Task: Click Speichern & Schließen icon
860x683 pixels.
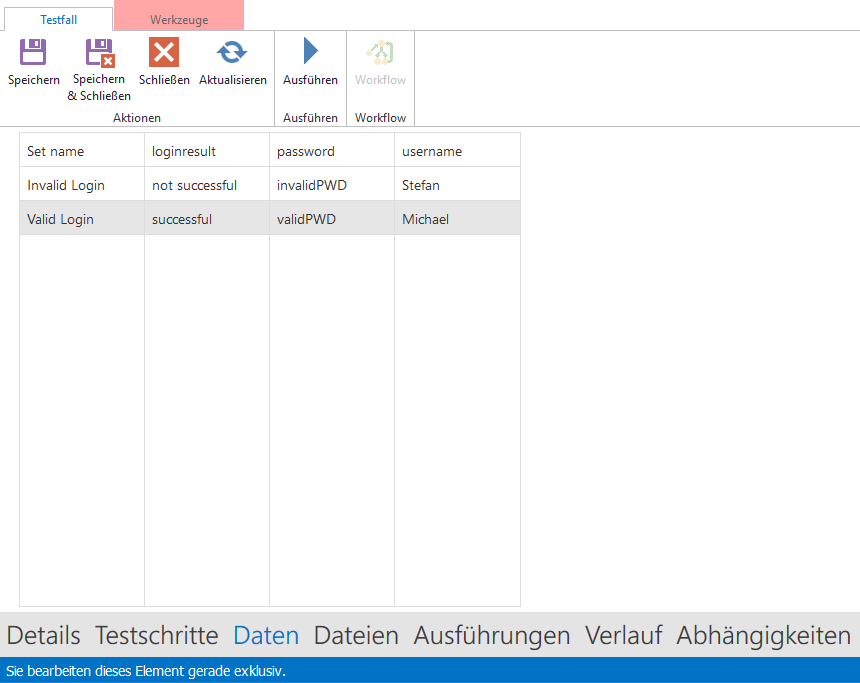Action: (99, 53)
